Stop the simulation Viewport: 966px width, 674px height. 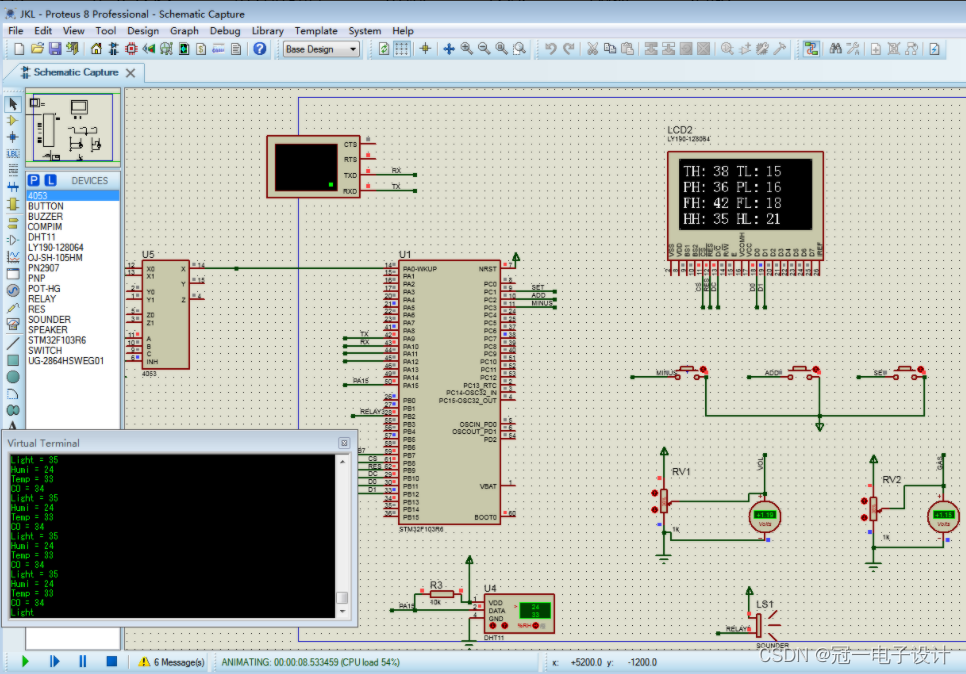(112, 661)
